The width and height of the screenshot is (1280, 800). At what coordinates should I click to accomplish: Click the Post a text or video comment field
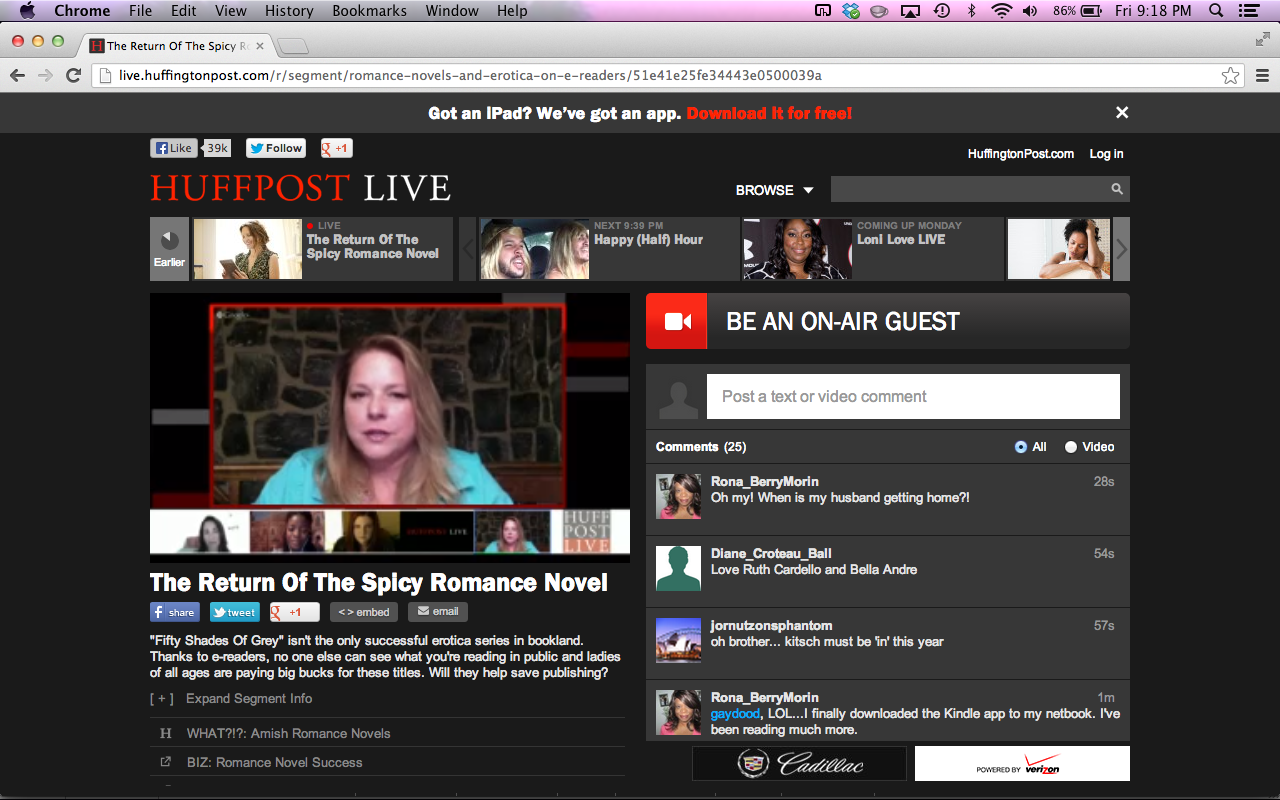point(913,397)
